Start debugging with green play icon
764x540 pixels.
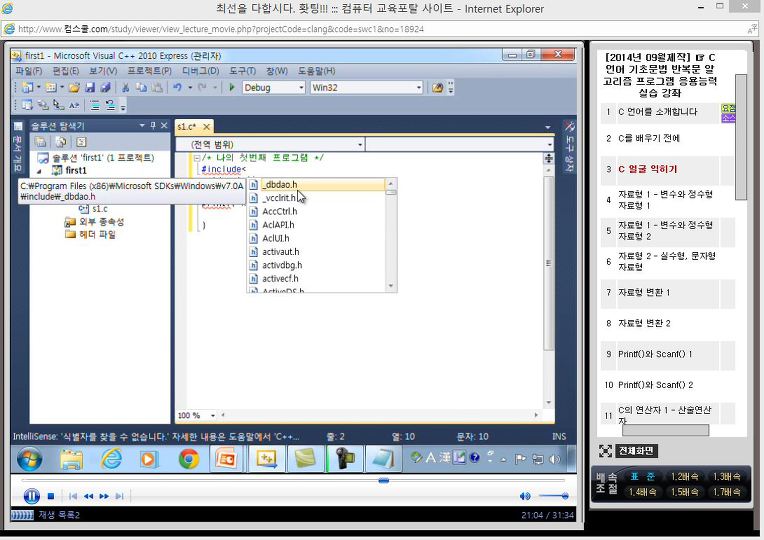pos(232,88)
